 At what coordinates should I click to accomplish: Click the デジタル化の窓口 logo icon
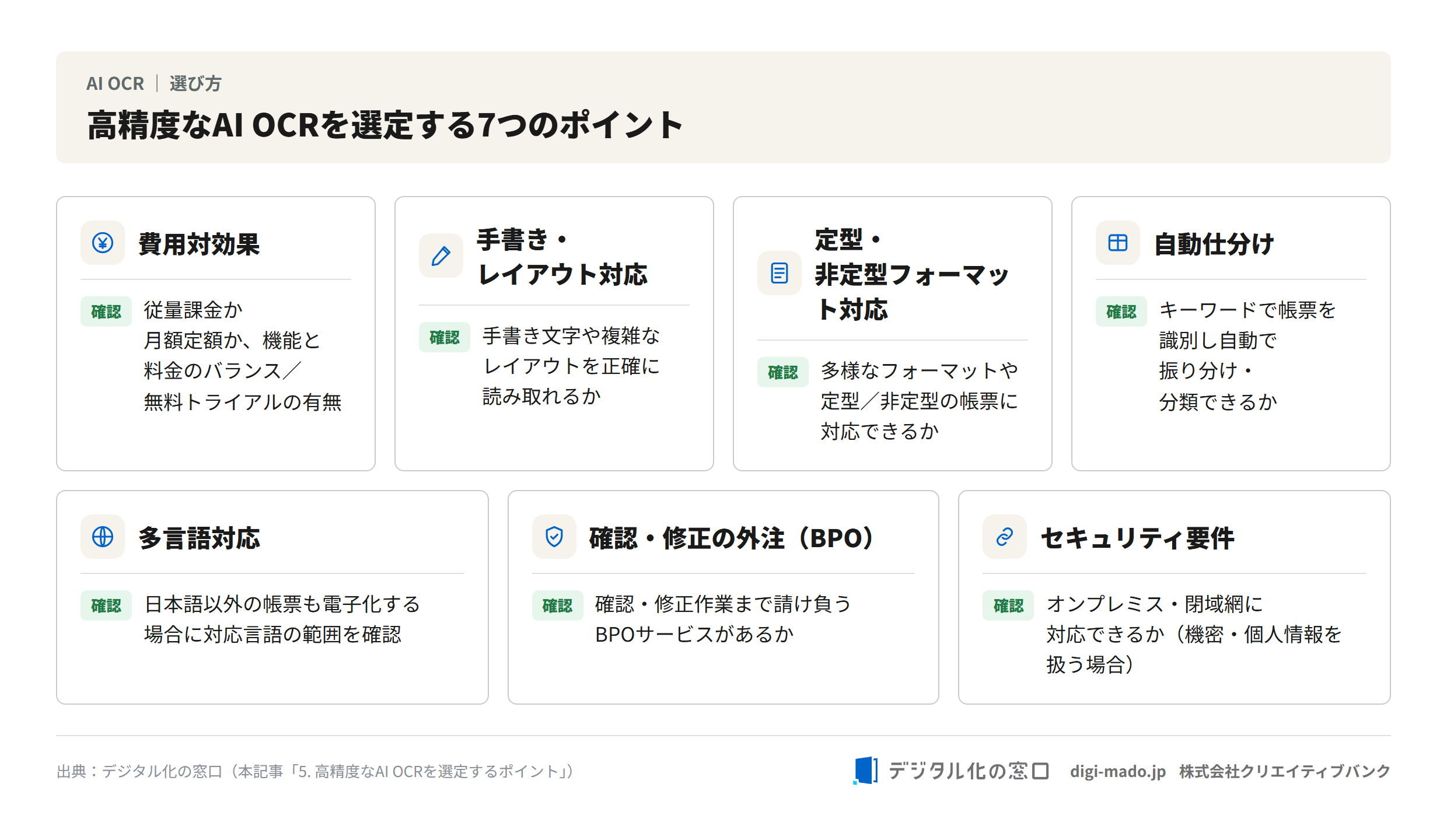tap(866, 771)
